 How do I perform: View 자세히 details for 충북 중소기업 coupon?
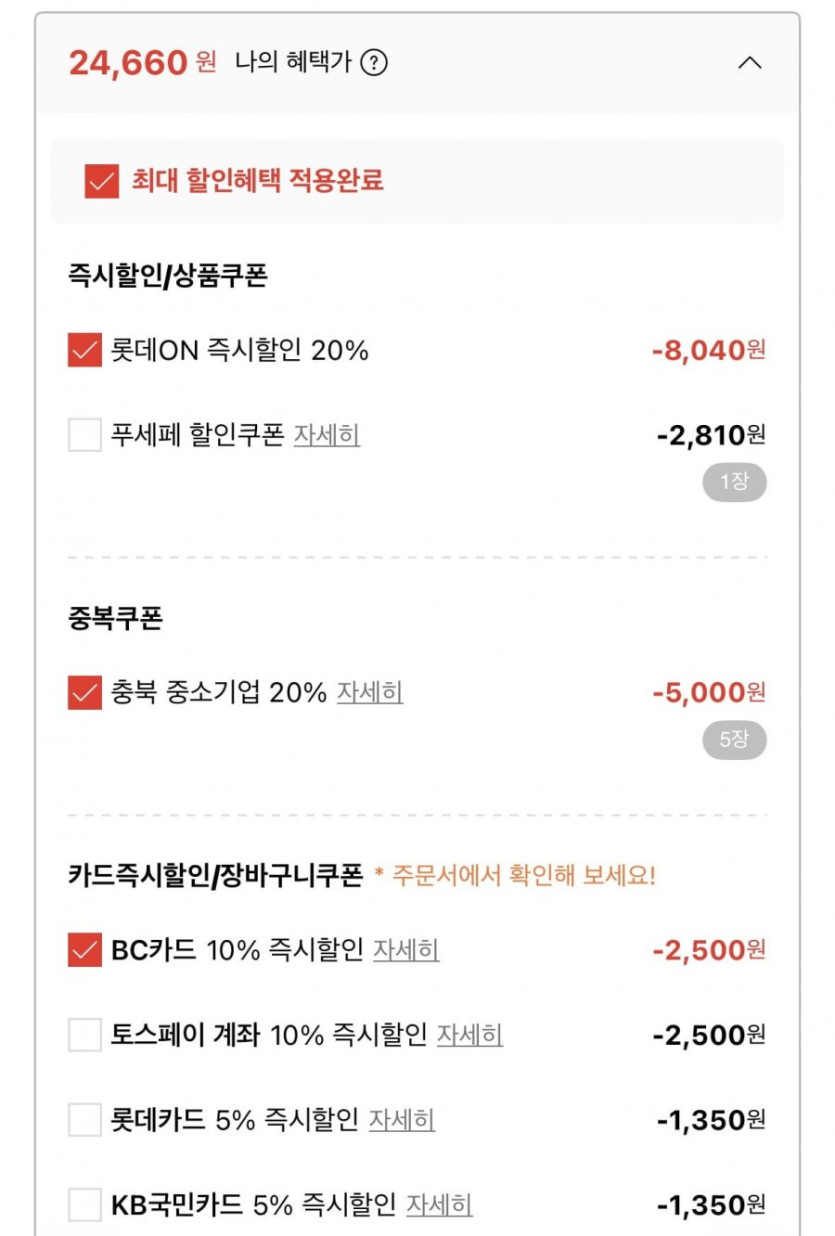point(370,692)
